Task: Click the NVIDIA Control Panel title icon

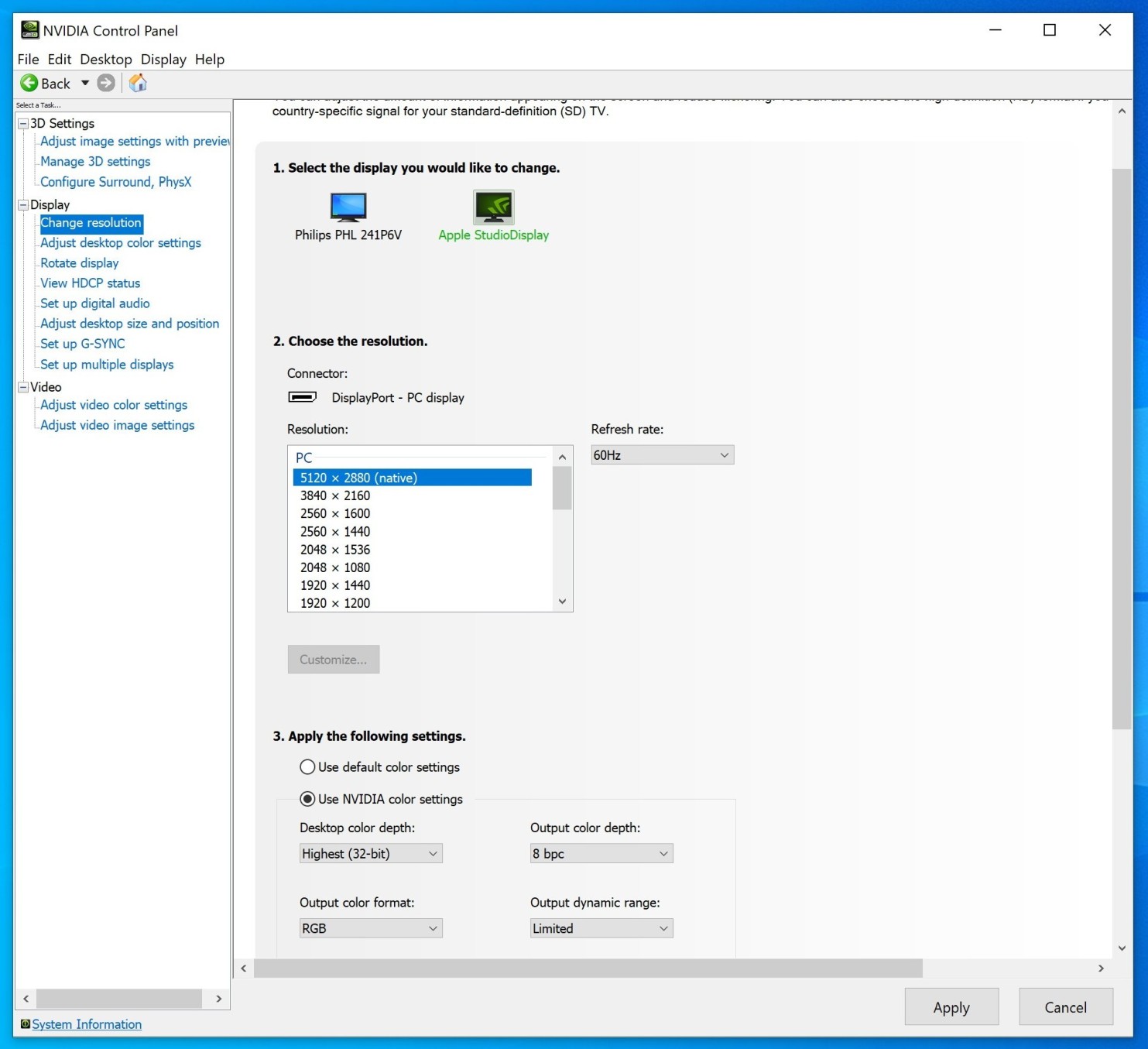Action: point(29,30)
